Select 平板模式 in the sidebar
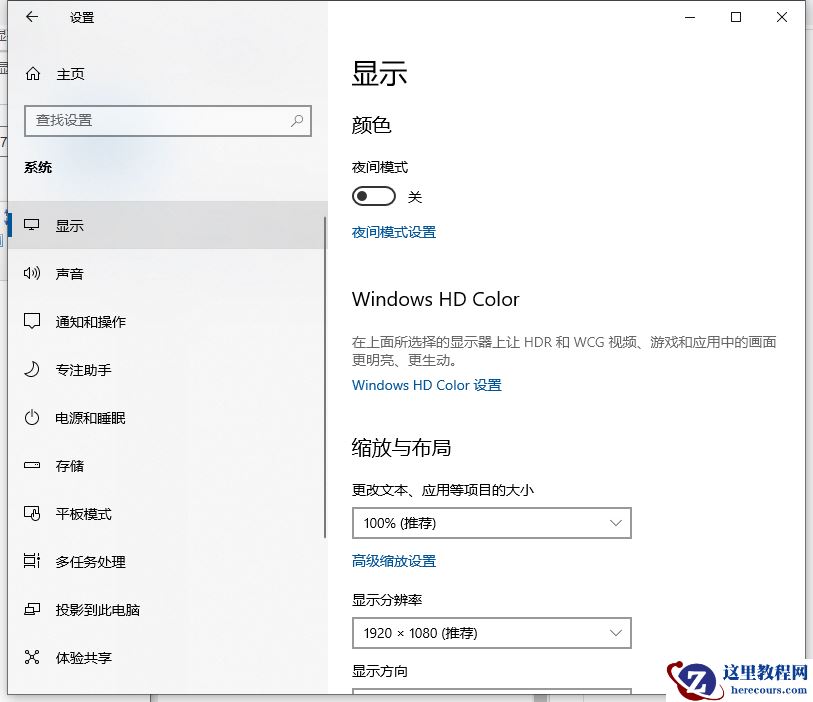 pos(81,514)
